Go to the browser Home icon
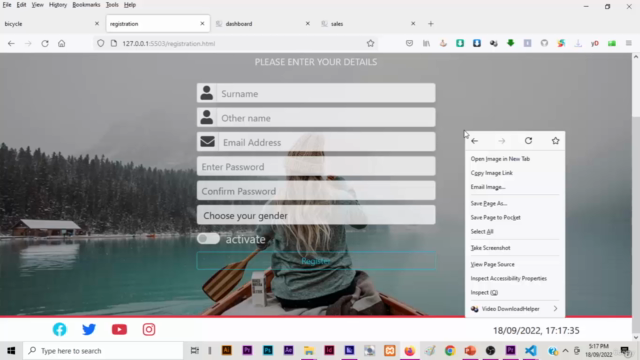This screenshot has width=640, height=360. (x=62, y=43)
